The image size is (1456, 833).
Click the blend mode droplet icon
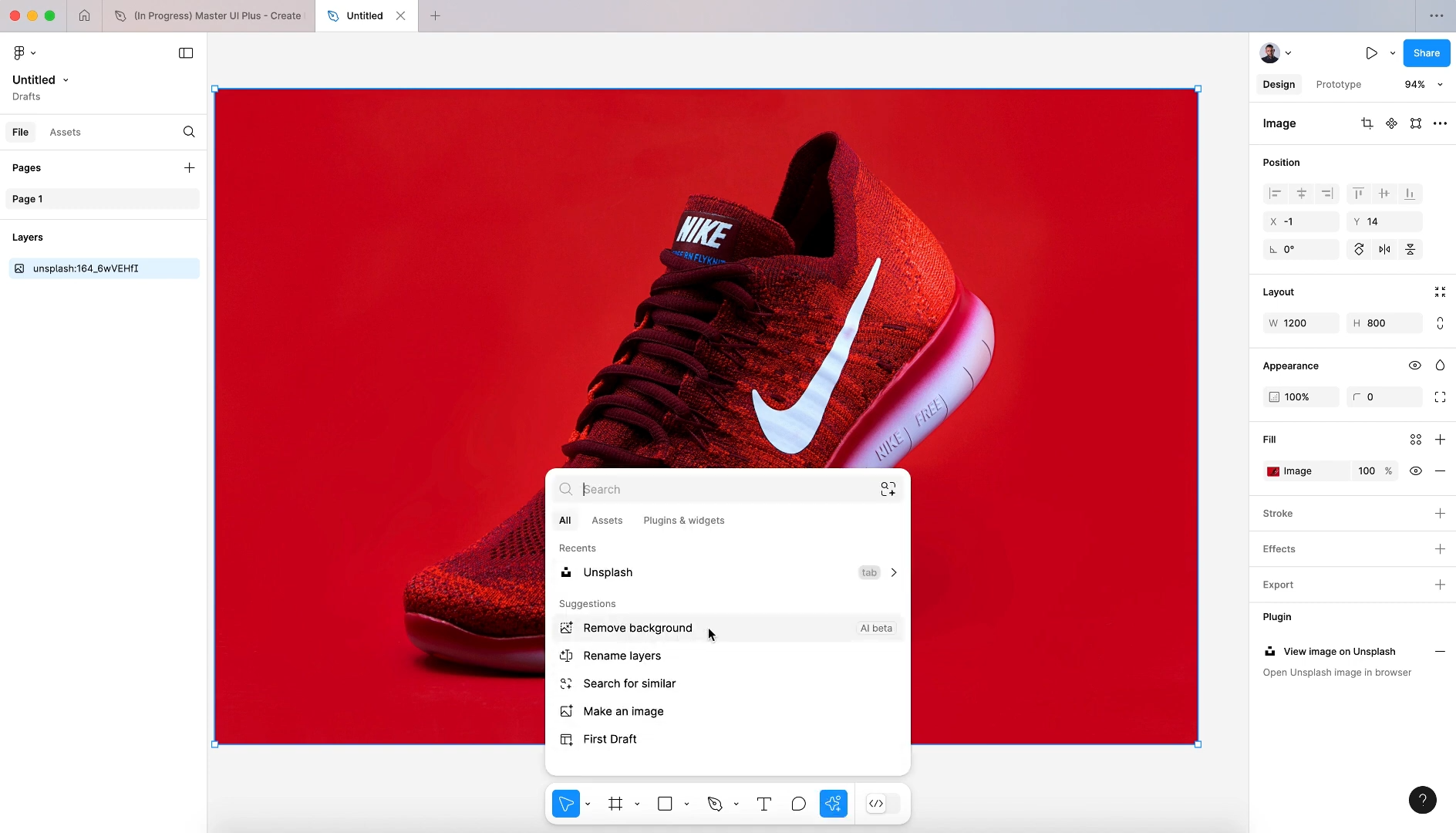click(x=1440, y=366)
